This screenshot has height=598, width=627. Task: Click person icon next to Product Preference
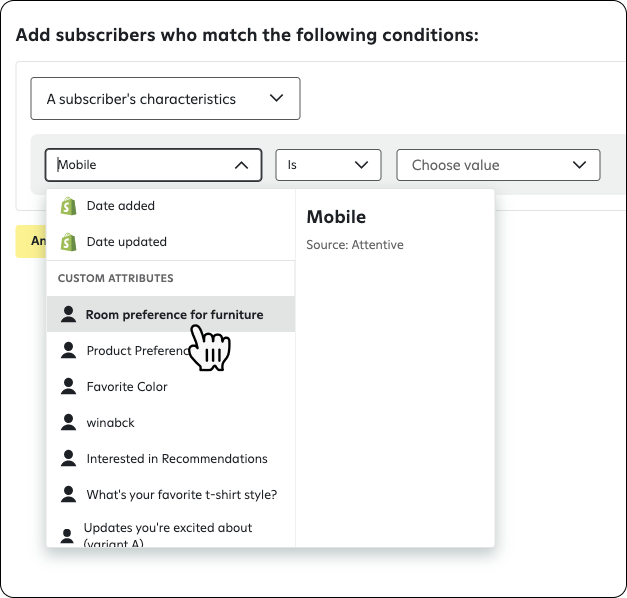68,350
